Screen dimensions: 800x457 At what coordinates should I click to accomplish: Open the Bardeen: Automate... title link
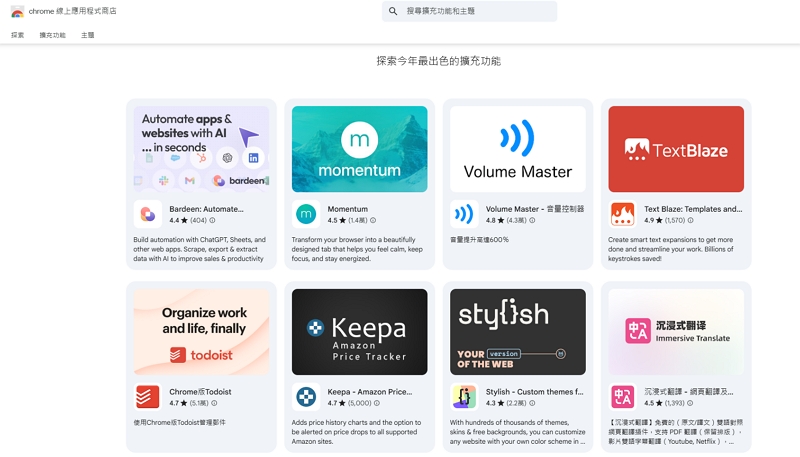206,209
